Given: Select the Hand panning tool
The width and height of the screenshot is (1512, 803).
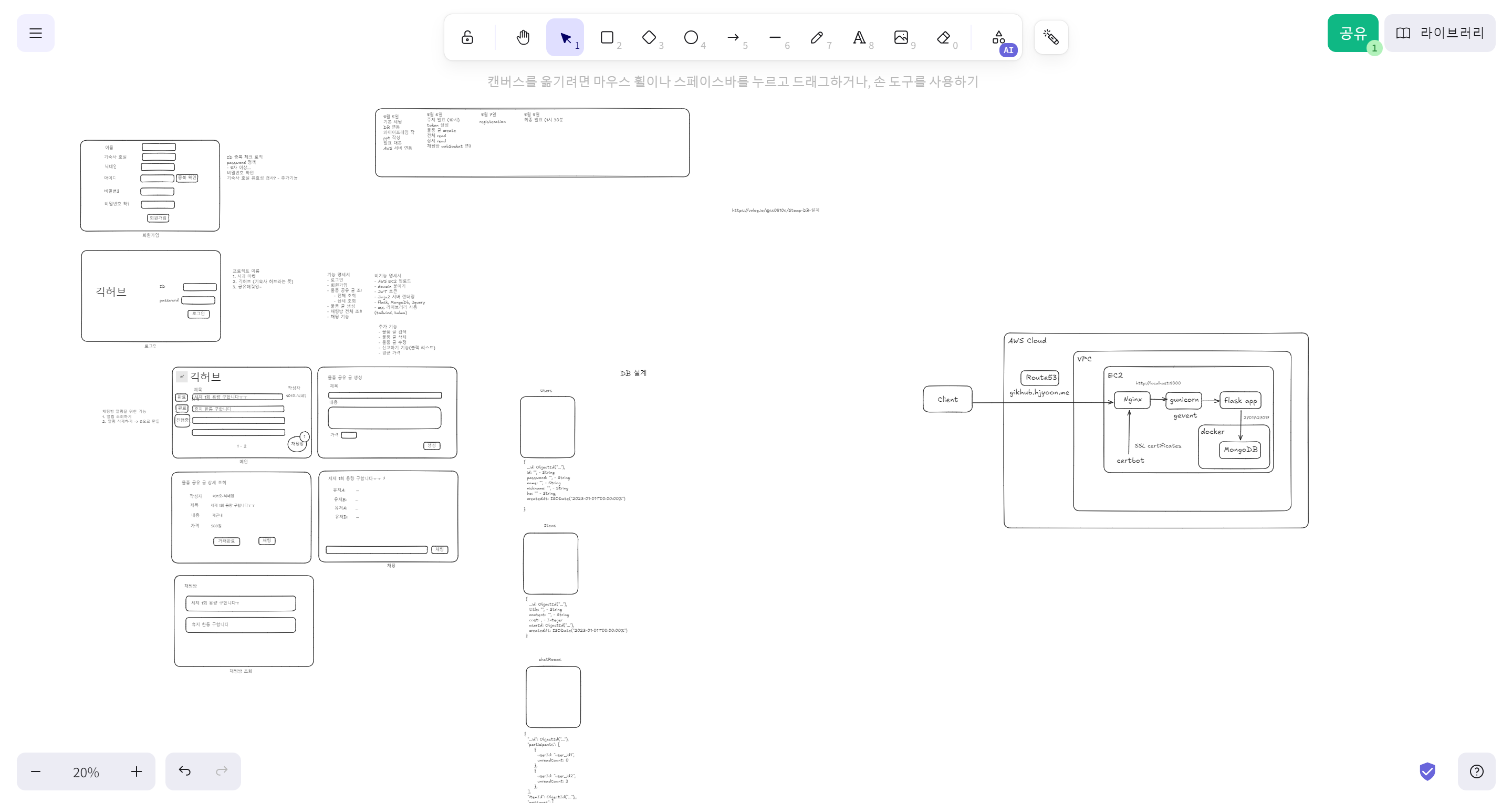Looking at the screenshot, I should pyautogui.click(x=523, y=38).
